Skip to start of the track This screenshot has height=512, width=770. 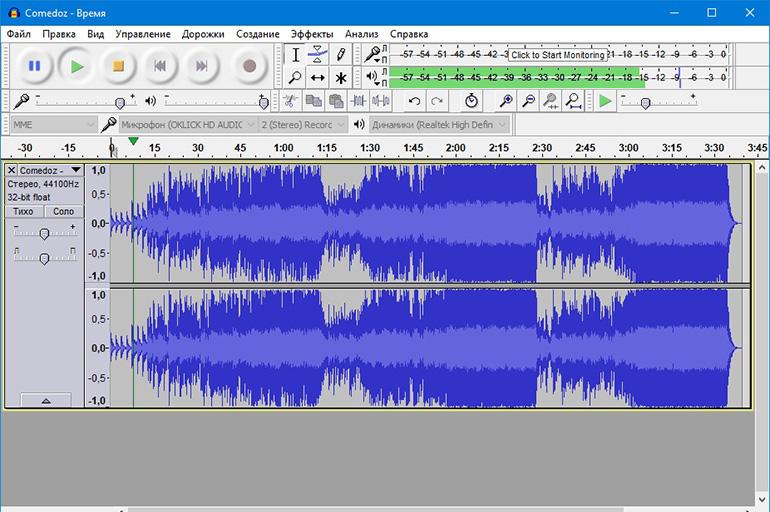[160, 66]
